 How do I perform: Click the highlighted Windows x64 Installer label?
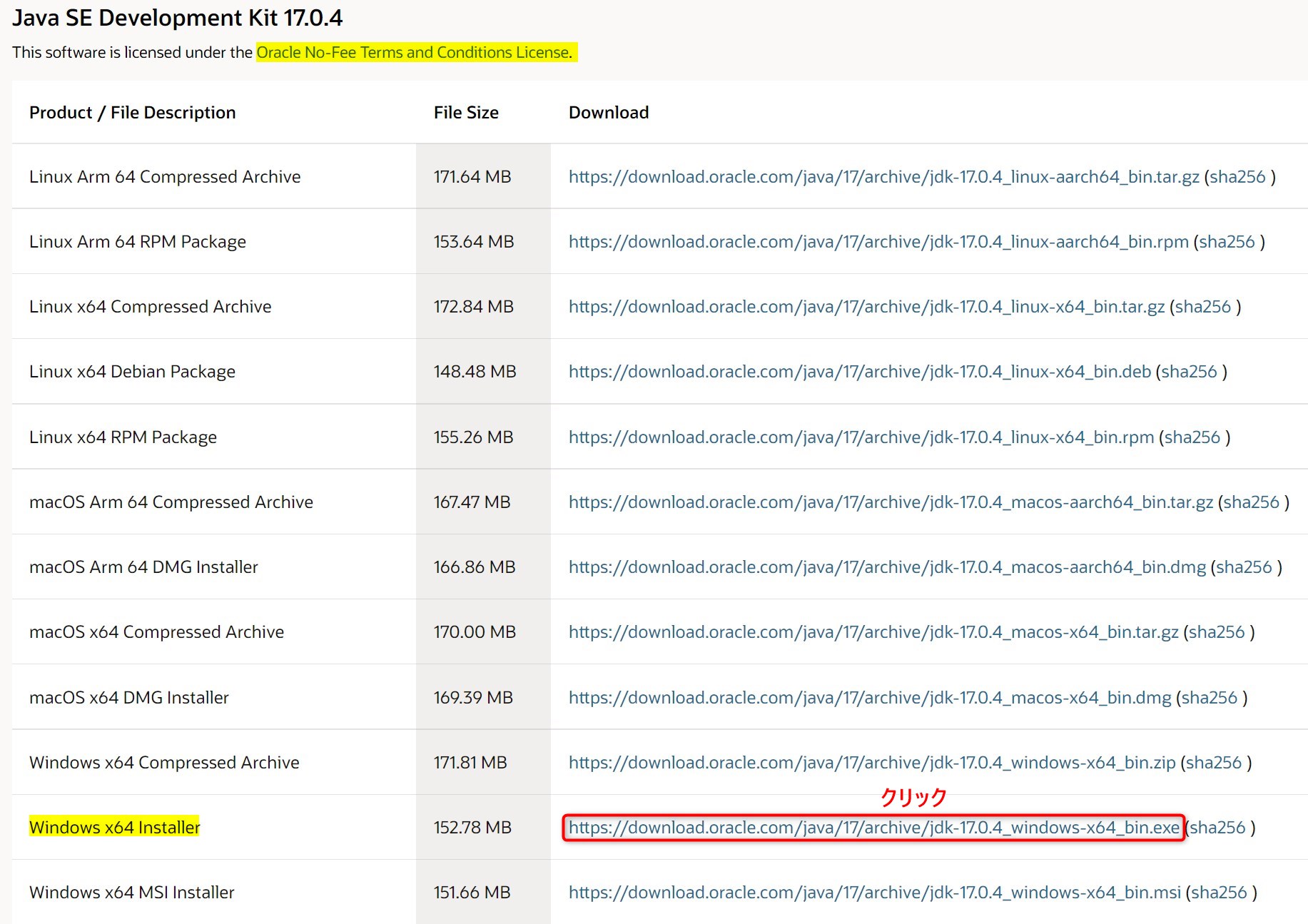(x=114, y=828)
